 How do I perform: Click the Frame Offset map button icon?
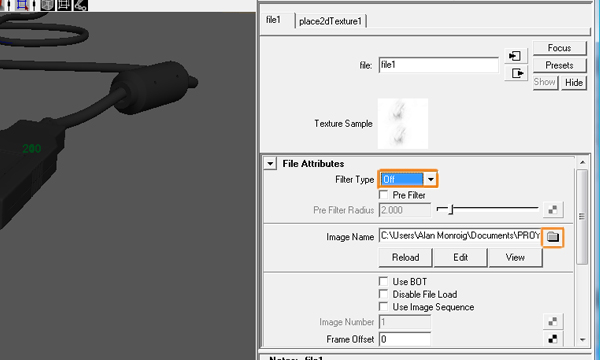click(553, 339)
